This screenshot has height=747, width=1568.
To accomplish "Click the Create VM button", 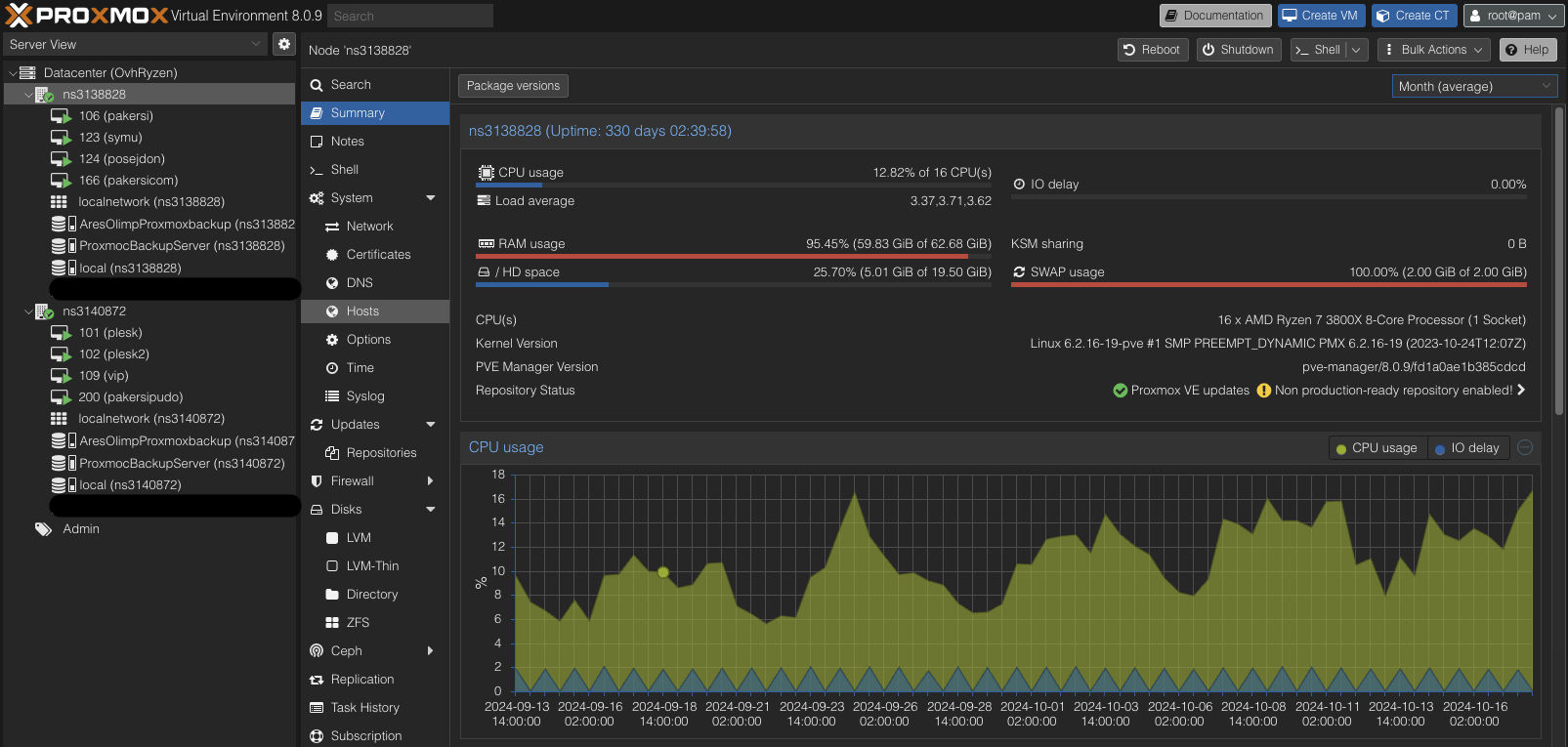I will 1320,16.
